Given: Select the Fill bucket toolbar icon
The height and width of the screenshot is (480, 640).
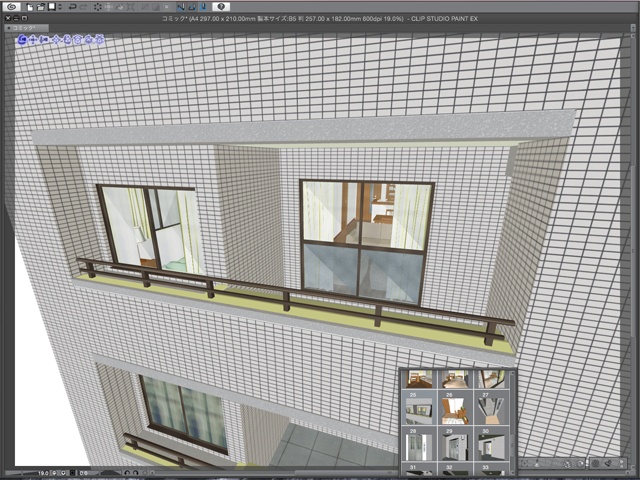Looking at the screenshot, I should click(120, 7).
